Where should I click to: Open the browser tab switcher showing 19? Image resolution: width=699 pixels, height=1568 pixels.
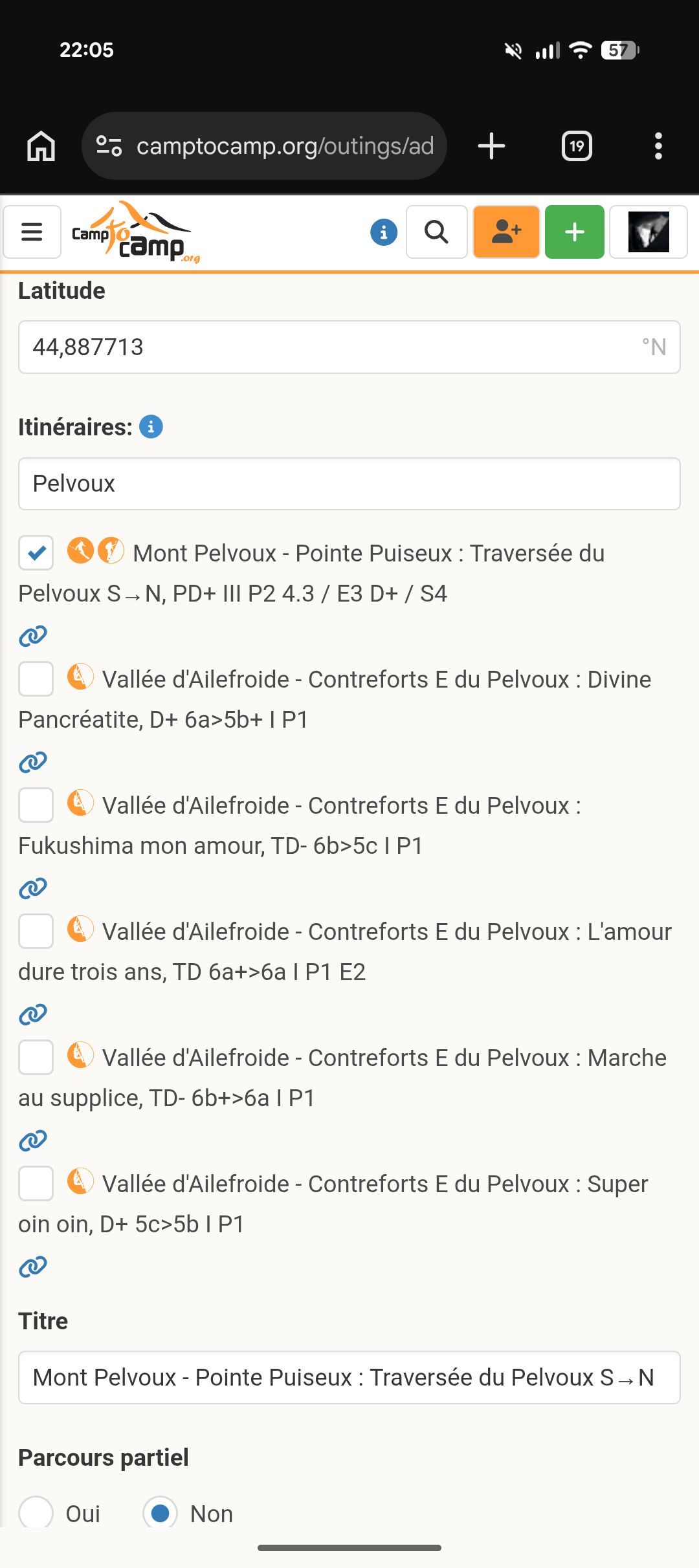tap(577, 146)
